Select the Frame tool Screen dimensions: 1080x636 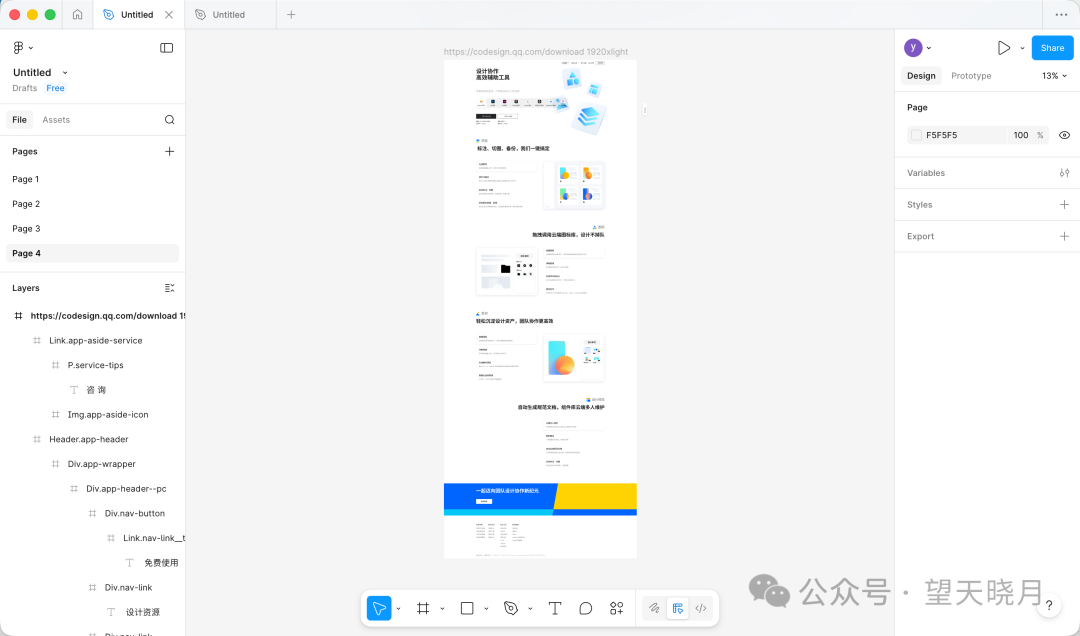pos(424,608)
